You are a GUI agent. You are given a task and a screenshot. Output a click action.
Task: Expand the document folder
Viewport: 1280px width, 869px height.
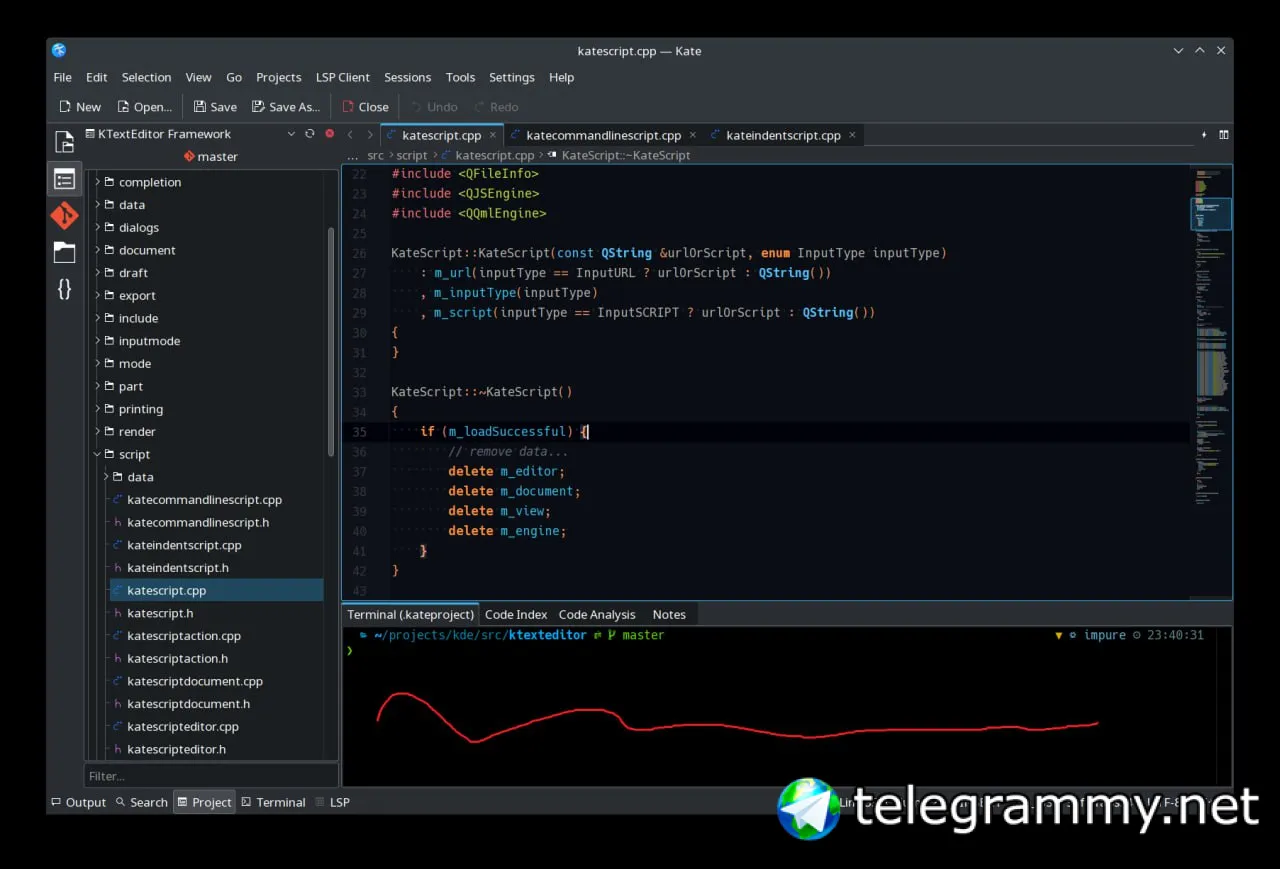[98, 250]
